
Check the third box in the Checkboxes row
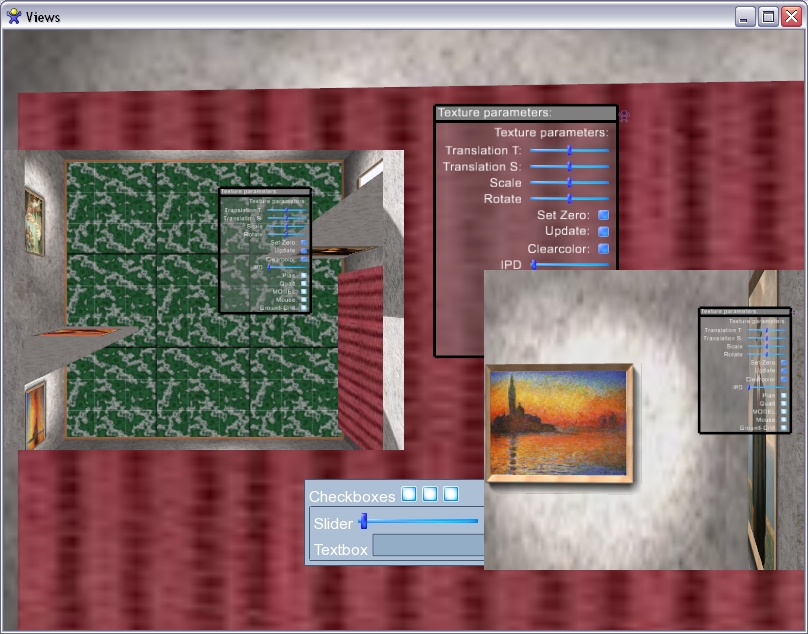451,494
